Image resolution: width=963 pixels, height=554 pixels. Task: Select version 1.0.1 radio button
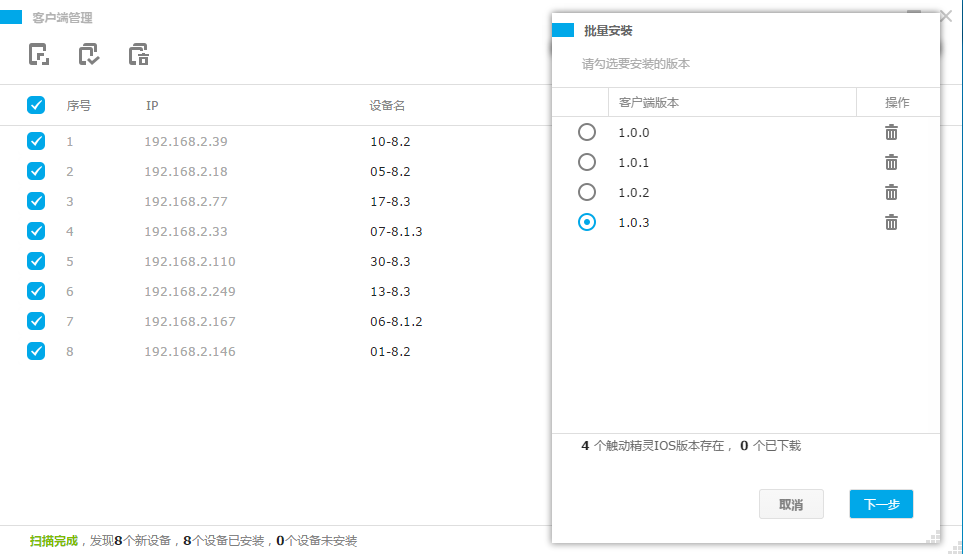[587, 162]
